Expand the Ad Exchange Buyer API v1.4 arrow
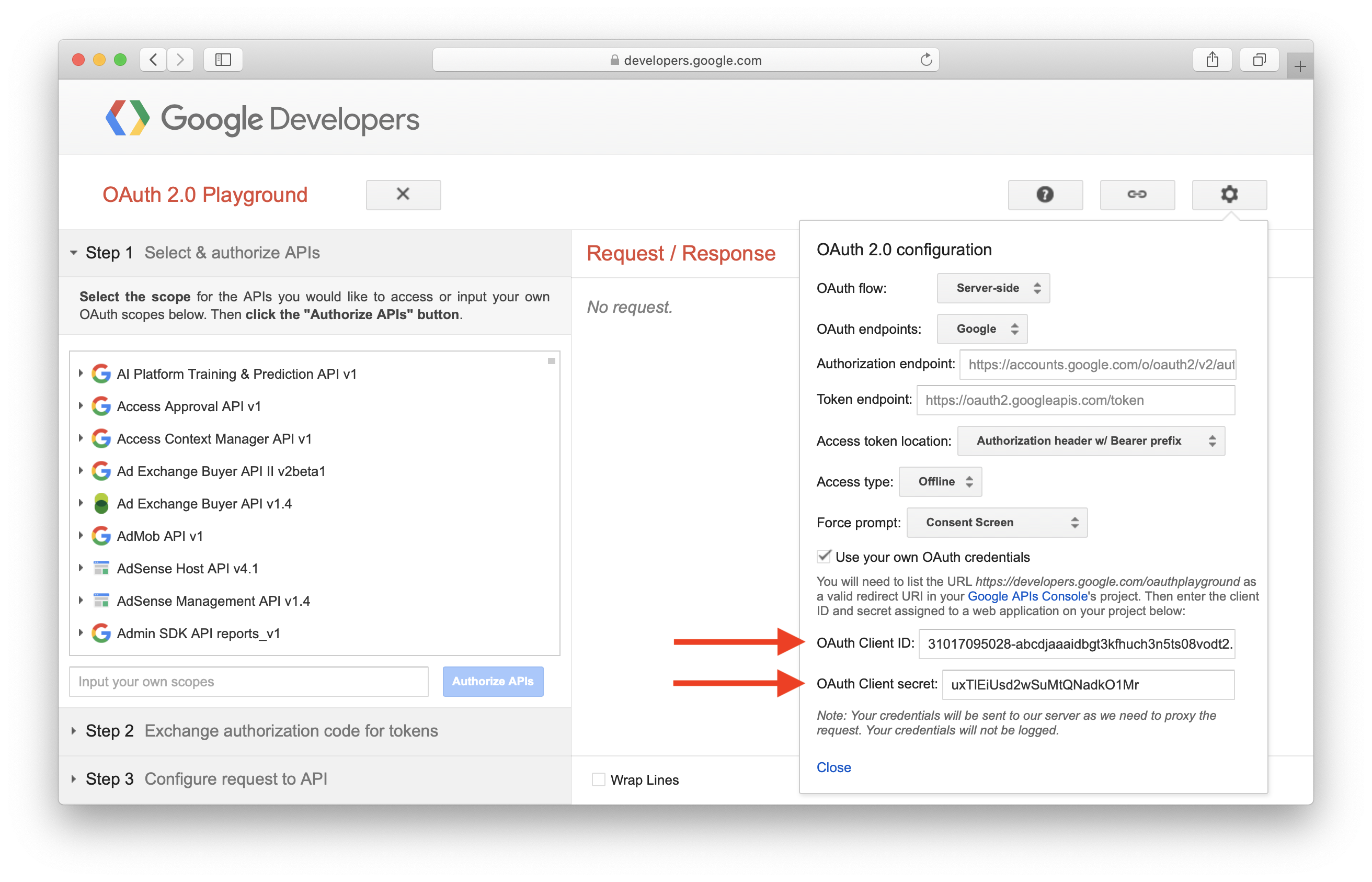The height and width of the screenshot is (882, 1372). pyautogui.click(x=81, y=503)
